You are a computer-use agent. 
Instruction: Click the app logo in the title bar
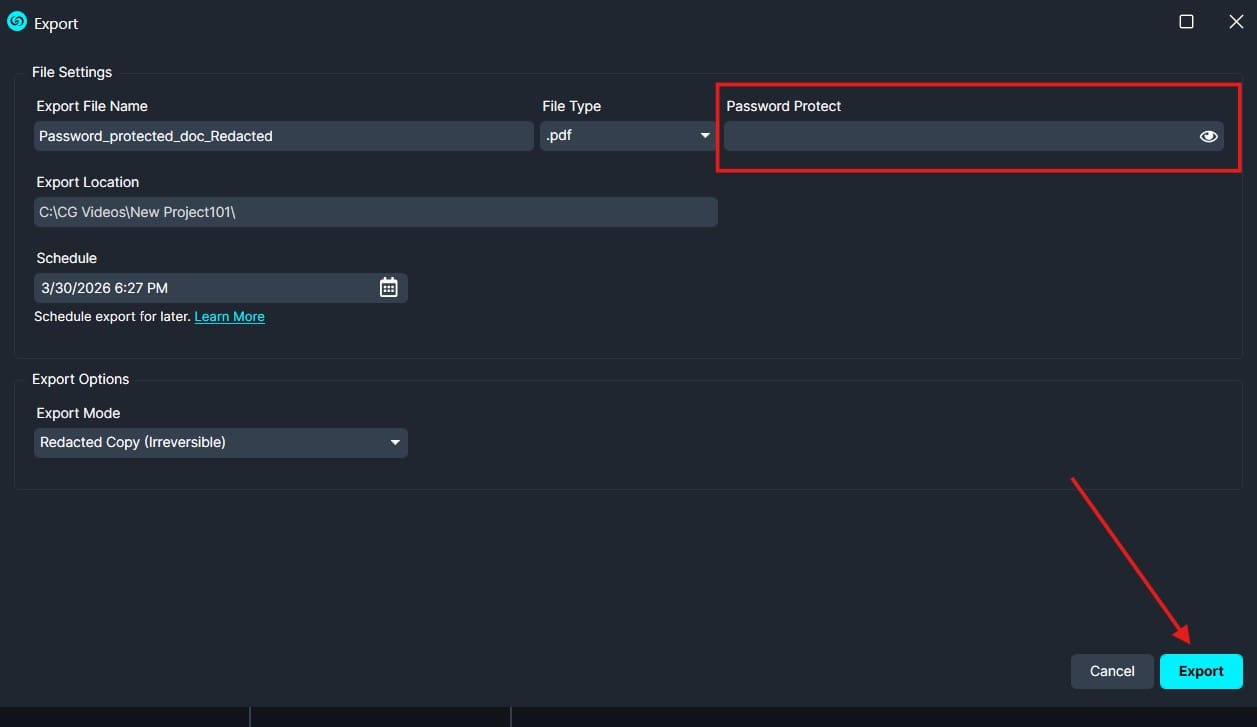(17, 22)
